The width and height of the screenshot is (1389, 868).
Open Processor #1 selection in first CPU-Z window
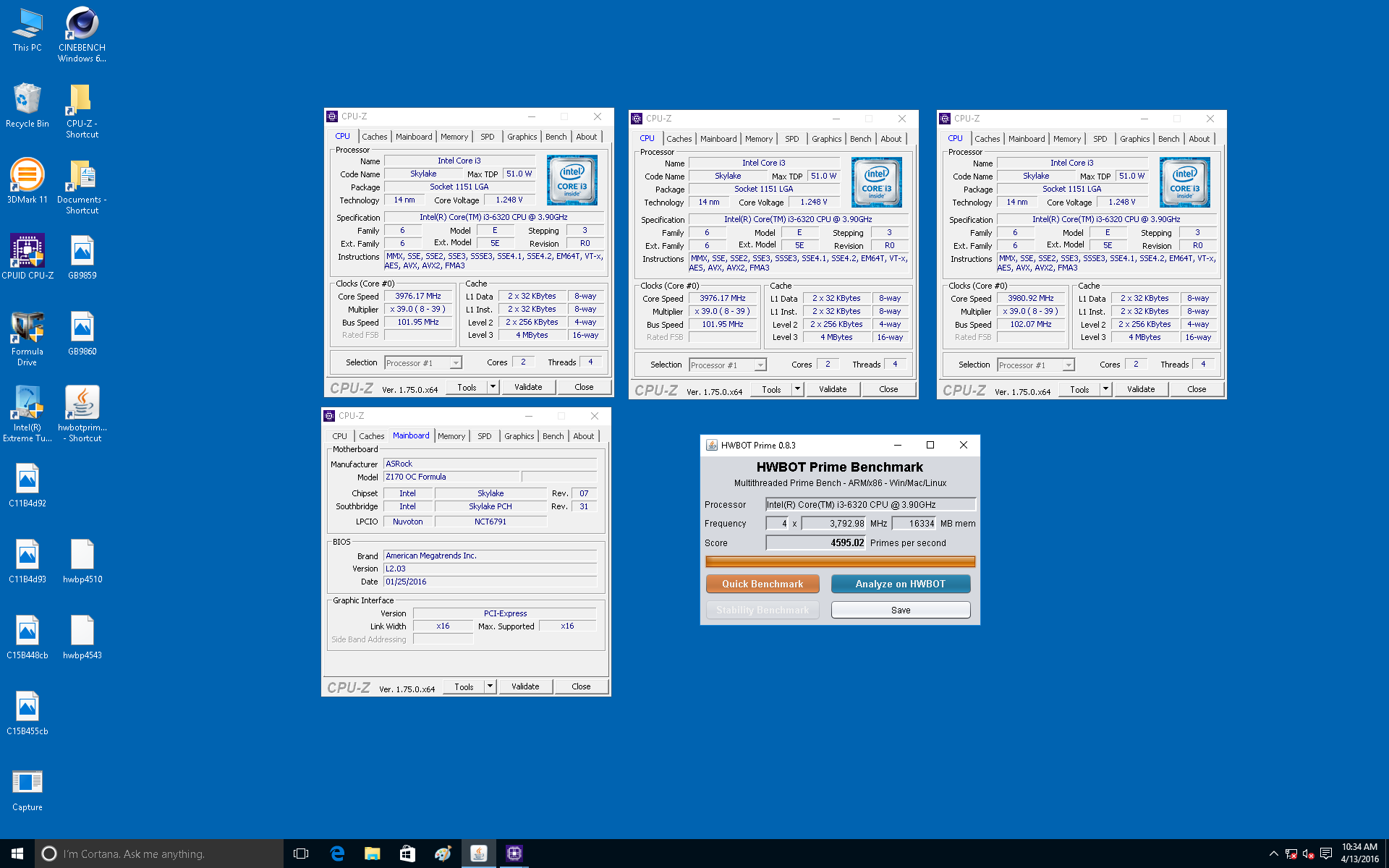(x=423, y=363)
